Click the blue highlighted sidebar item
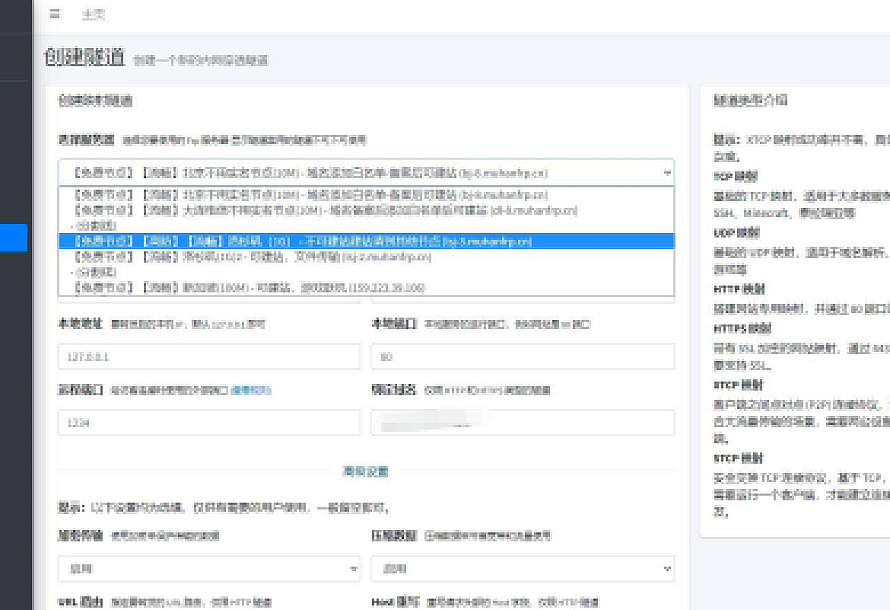This screenshot has width=890, height=610. click(14, 237)
